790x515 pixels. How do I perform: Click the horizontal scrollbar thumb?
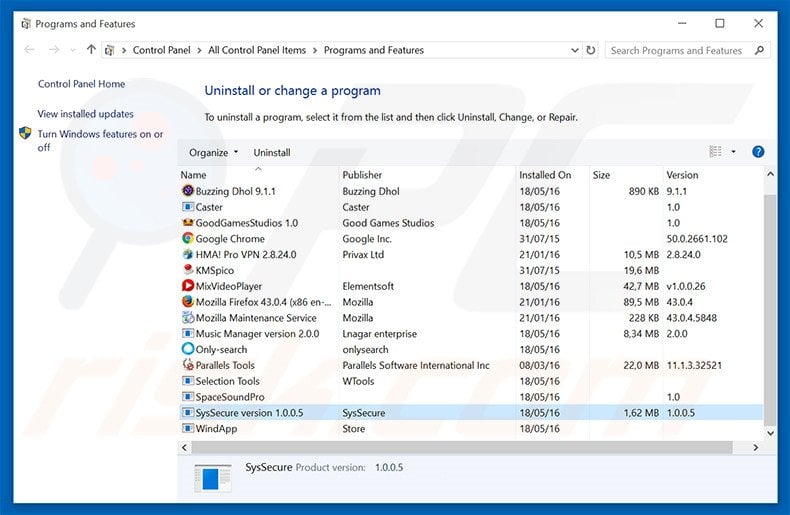462,447
